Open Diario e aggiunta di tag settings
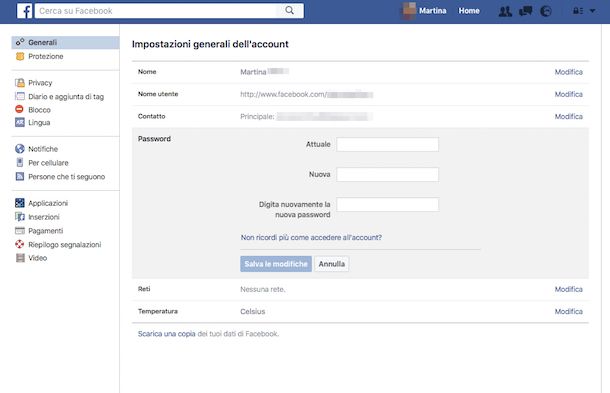Viewport: 610px width, 393px height. [65, 96]
